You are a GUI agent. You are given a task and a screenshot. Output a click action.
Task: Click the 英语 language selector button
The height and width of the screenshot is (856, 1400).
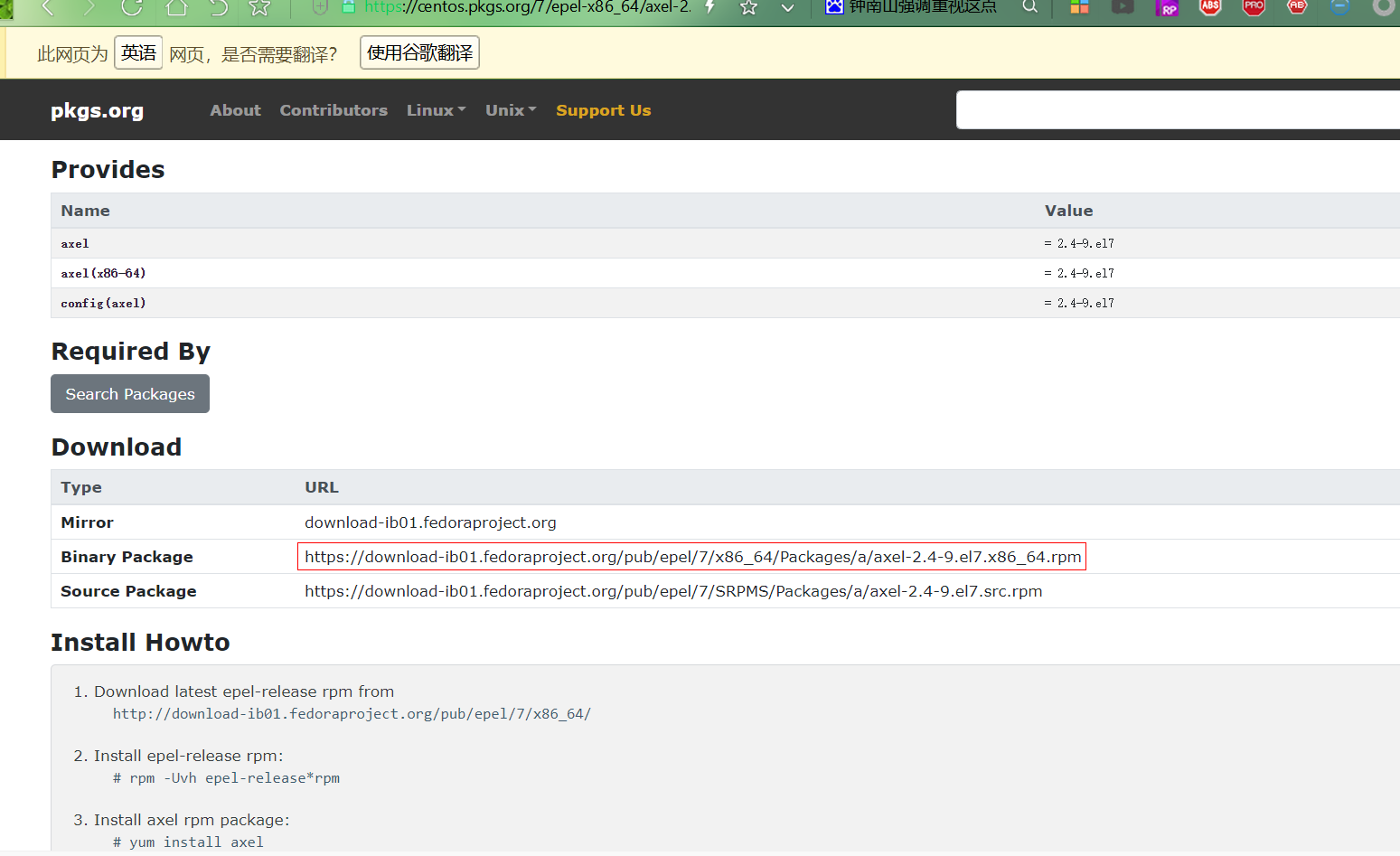coord(138,52)
